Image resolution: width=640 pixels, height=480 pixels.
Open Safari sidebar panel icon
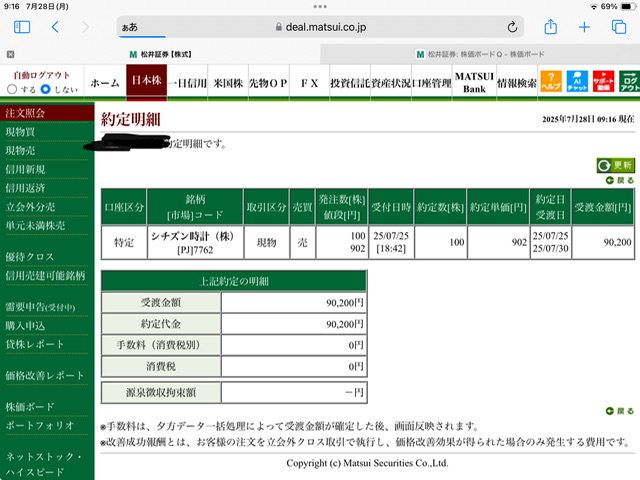click(22, 27)
